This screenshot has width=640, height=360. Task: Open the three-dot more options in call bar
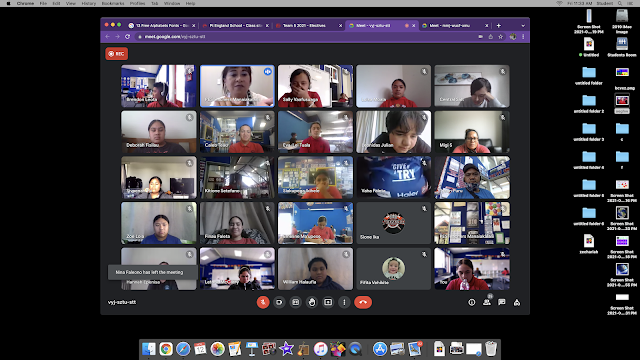click(x=344, y=302)
